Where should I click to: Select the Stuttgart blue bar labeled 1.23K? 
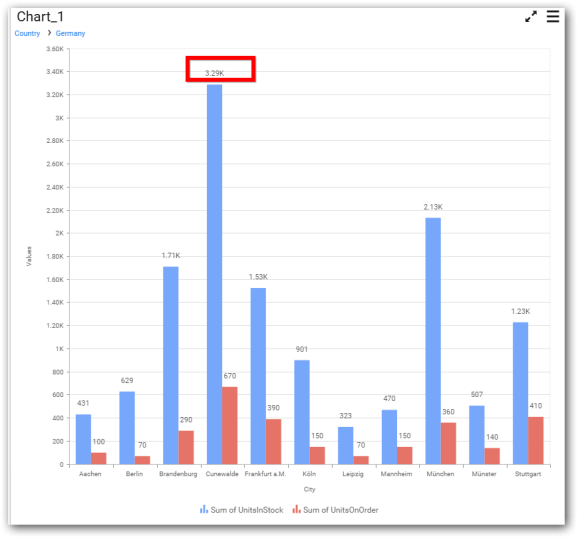tap(520, 393)
